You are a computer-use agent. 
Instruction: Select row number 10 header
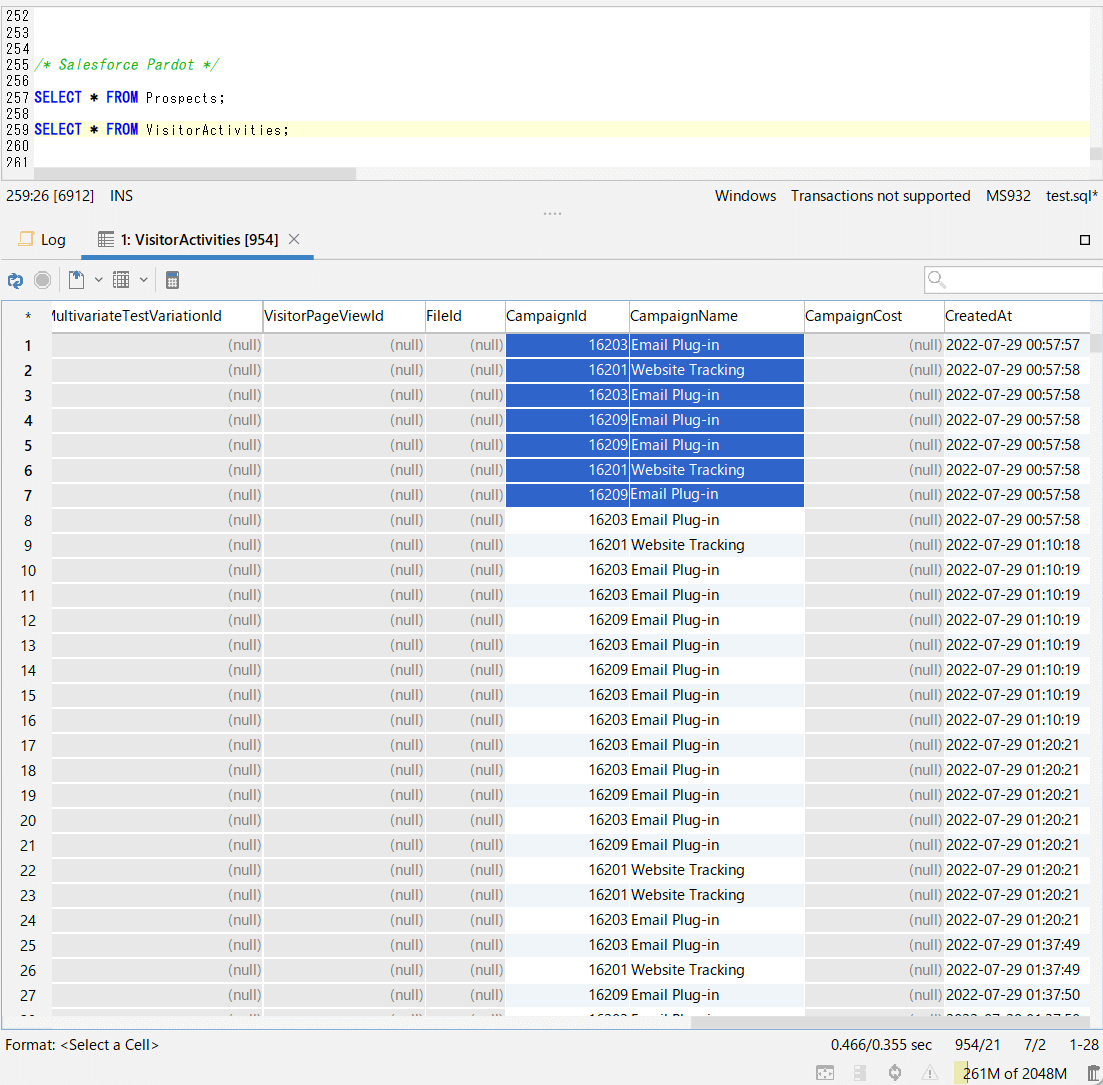[x=27, y=570]
